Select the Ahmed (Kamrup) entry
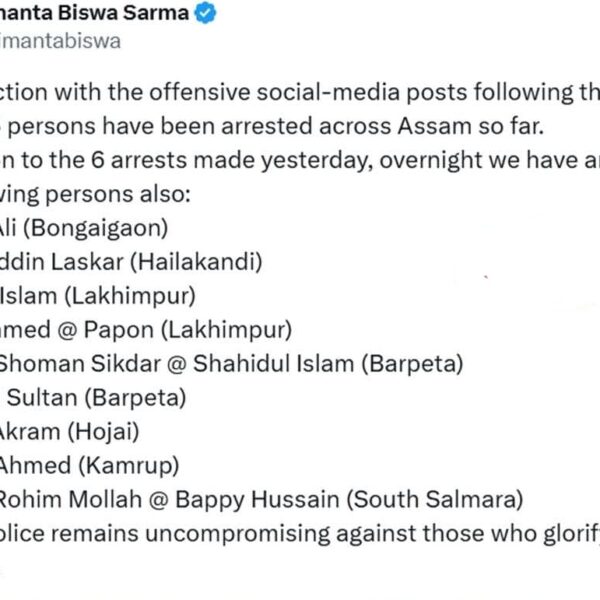 tap(88, 463)
